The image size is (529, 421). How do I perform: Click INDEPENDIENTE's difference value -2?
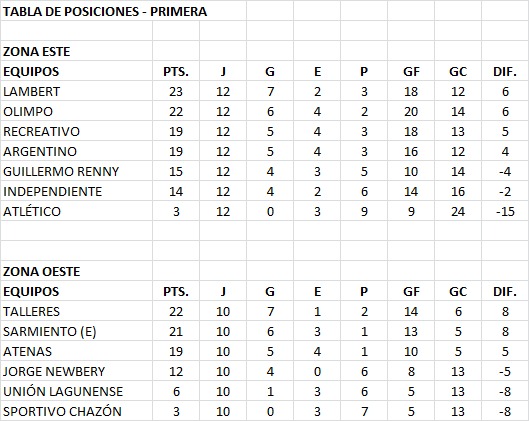click(505, 192)
